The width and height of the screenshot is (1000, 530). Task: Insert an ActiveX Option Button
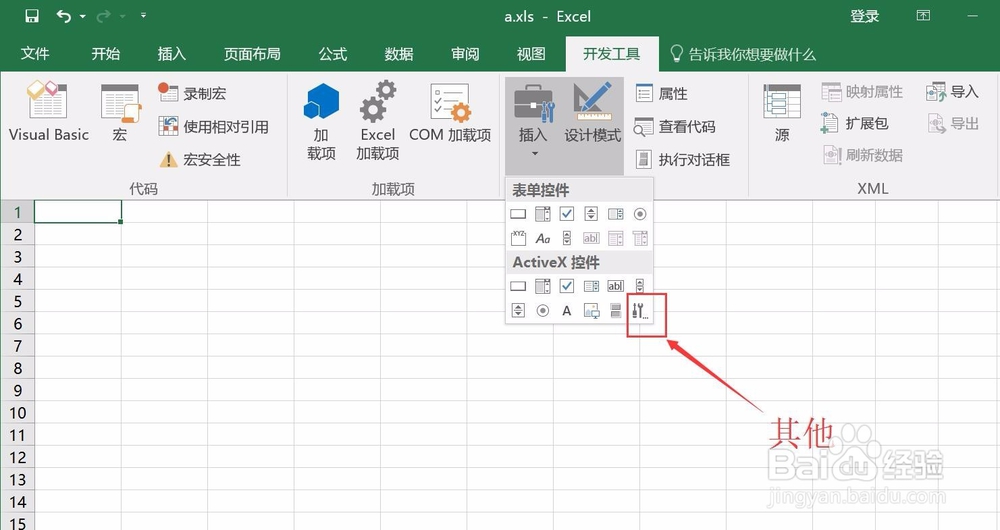coord(542,311)
